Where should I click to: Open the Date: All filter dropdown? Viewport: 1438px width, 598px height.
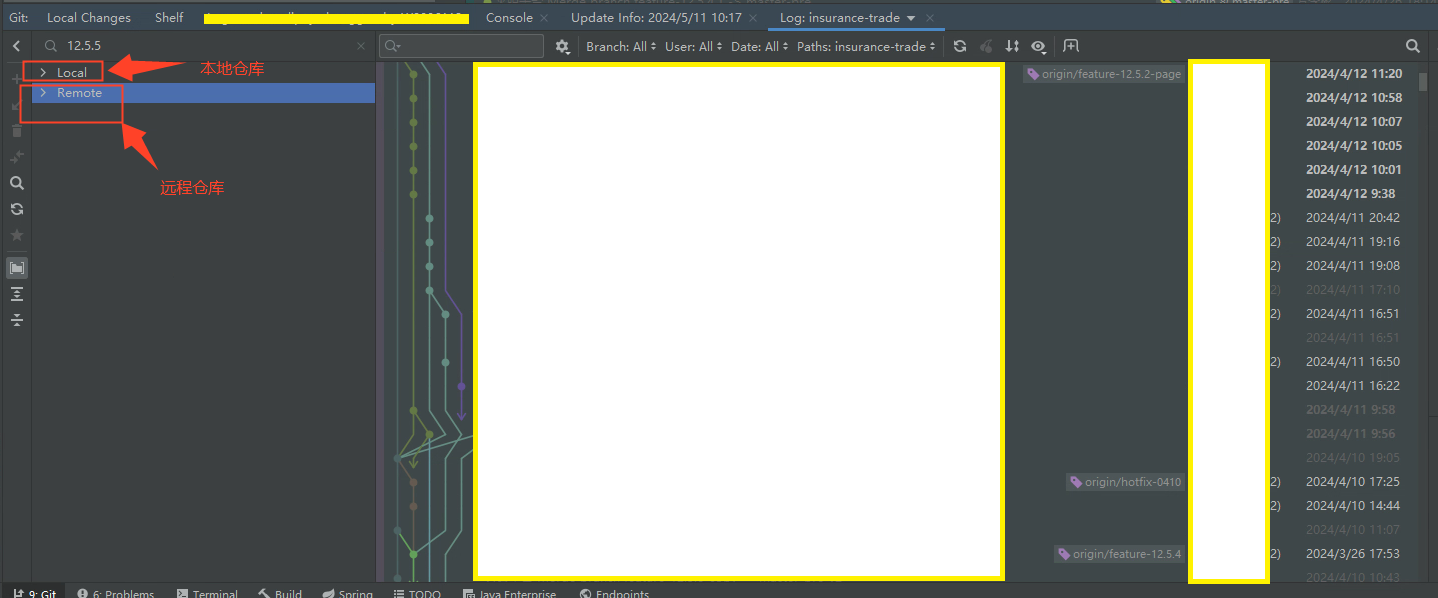pyautogui.click(x=760, y=46)
